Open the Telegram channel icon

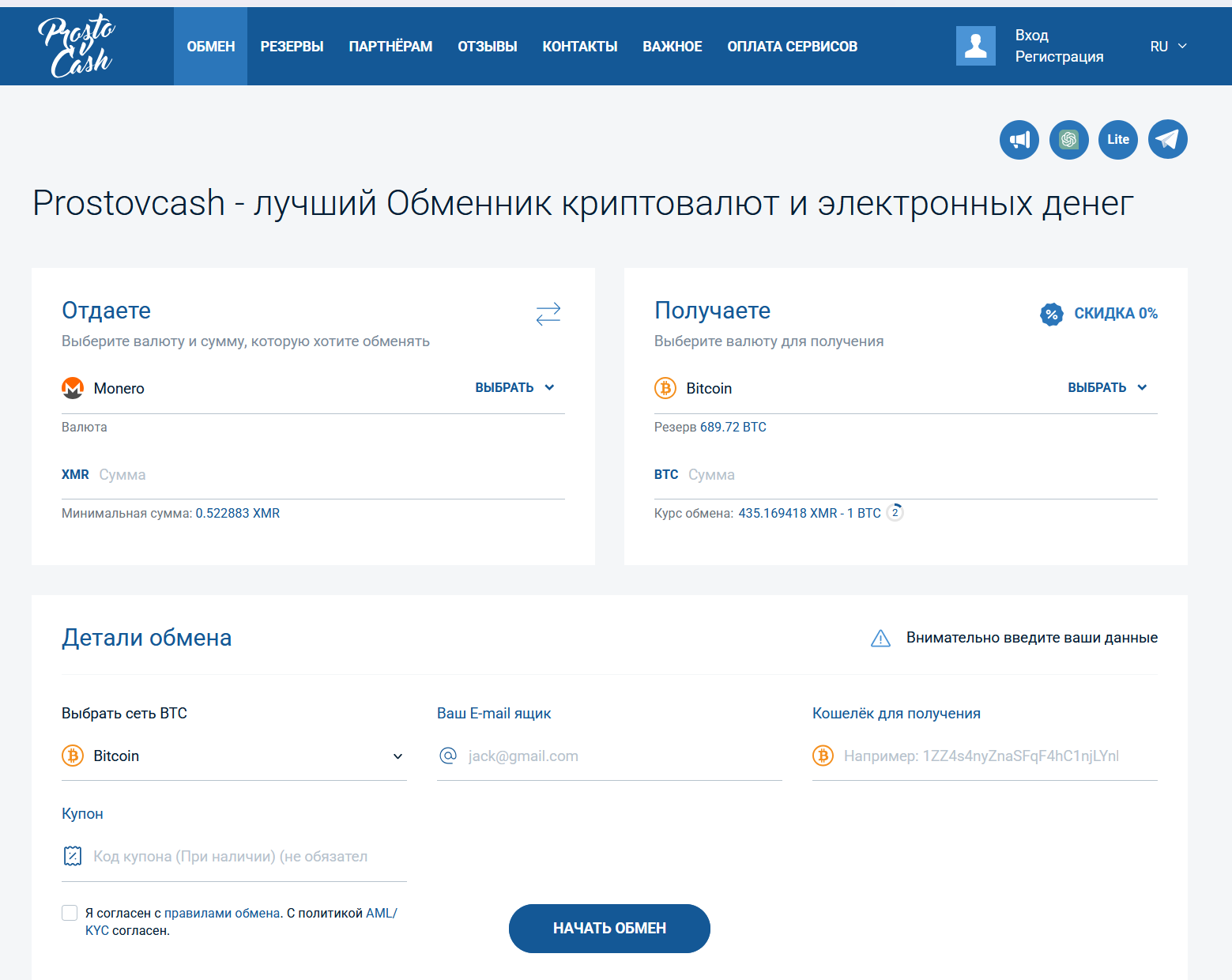[1168, 139]
